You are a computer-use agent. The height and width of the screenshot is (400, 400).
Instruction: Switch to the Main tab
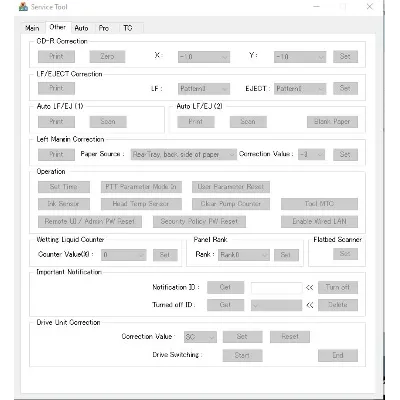[x=32, y=28]
